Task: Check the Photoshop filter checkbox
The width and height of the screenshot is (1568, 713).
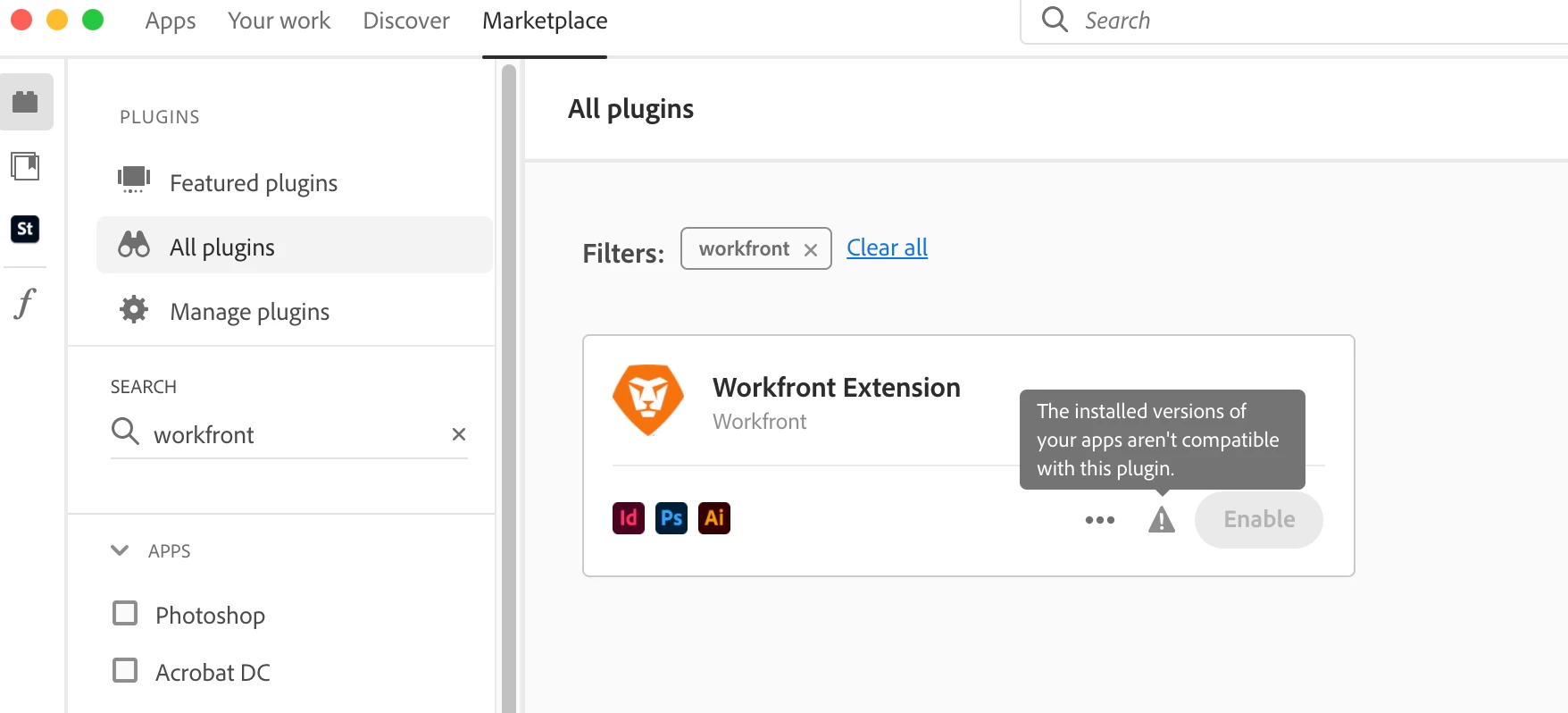Action: click(x=125, y=613)
